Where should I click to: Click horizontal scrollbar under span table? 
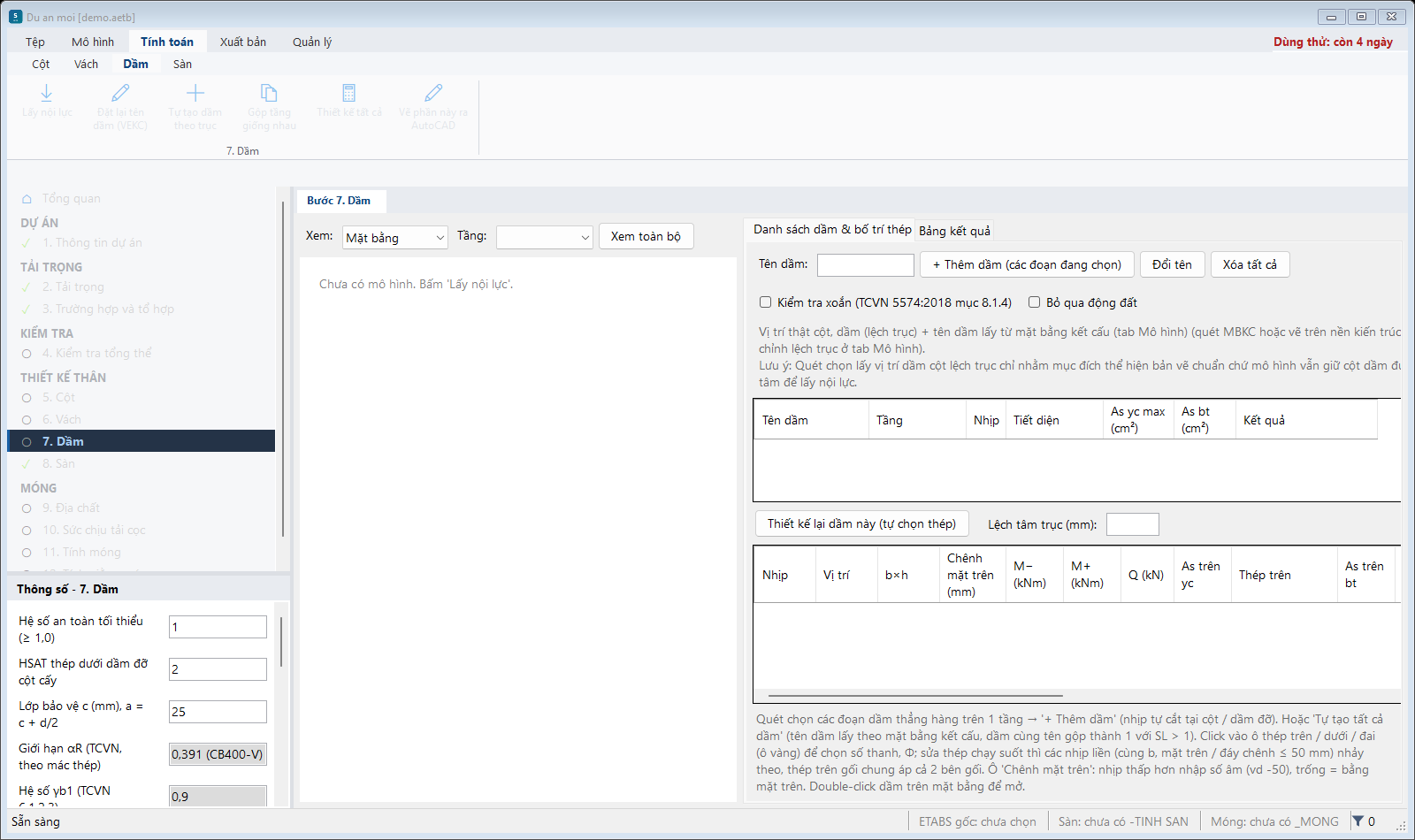915,696
